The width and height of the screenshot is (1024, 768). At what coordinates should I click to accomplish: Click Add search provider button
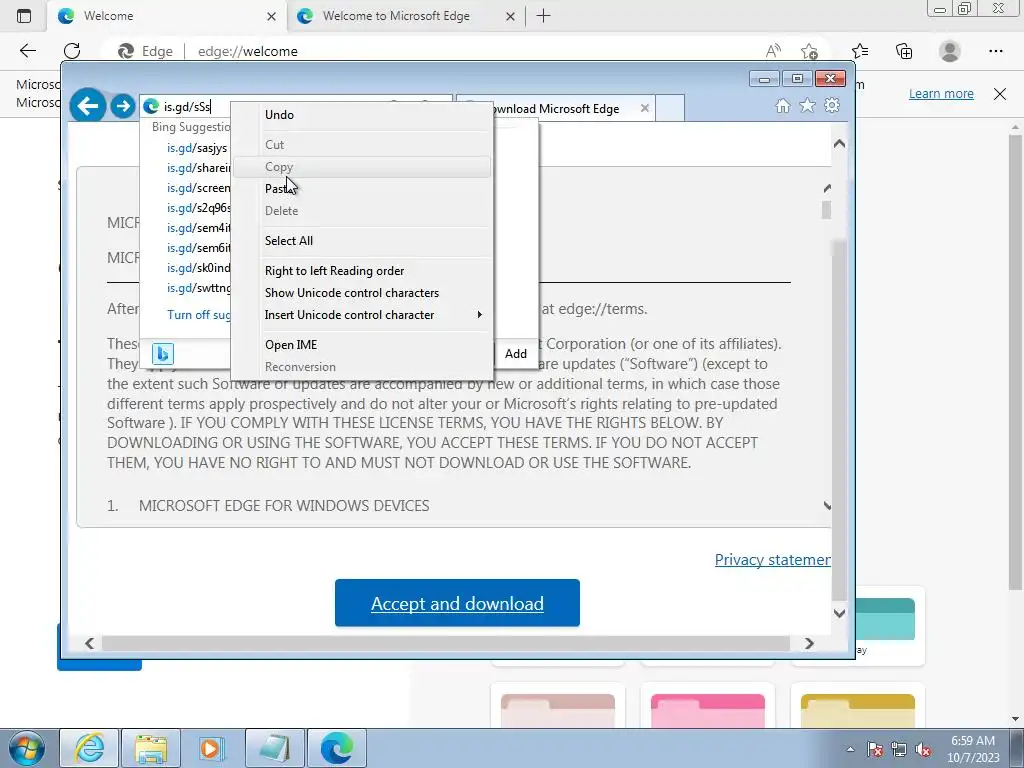click(x=515, y=354)
